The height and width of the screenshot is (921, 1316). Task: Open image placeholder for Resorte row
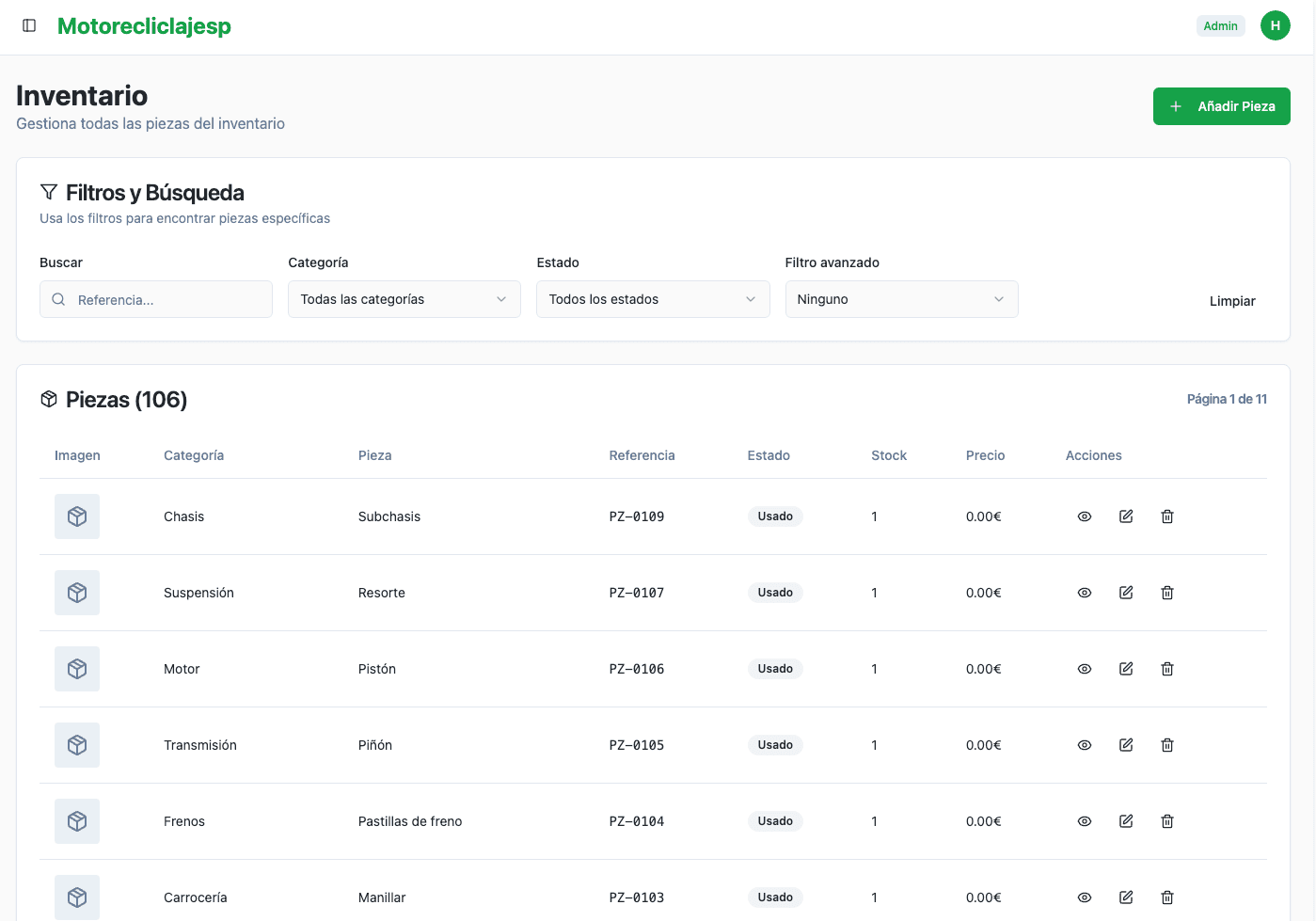point(77,593)
